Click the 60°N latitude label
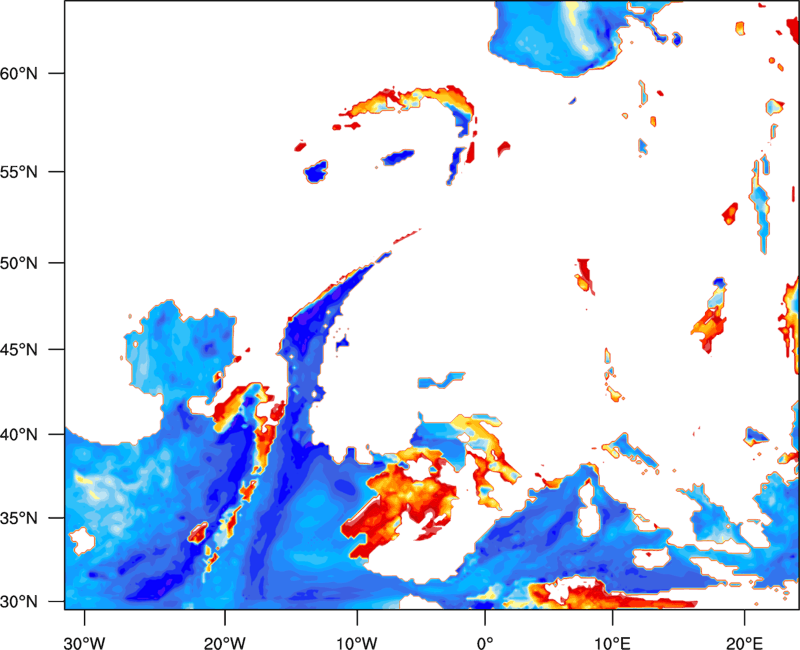 pos(19,73)
